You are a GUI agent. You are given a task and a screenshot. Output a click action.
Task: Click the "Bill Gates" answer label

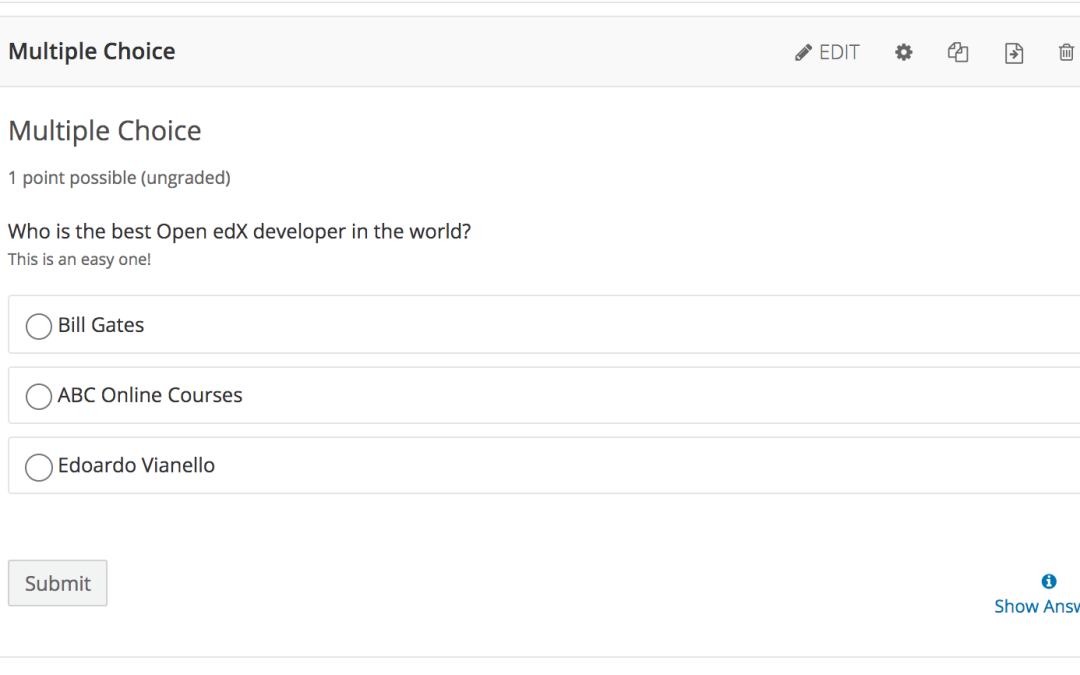(101, 325)
